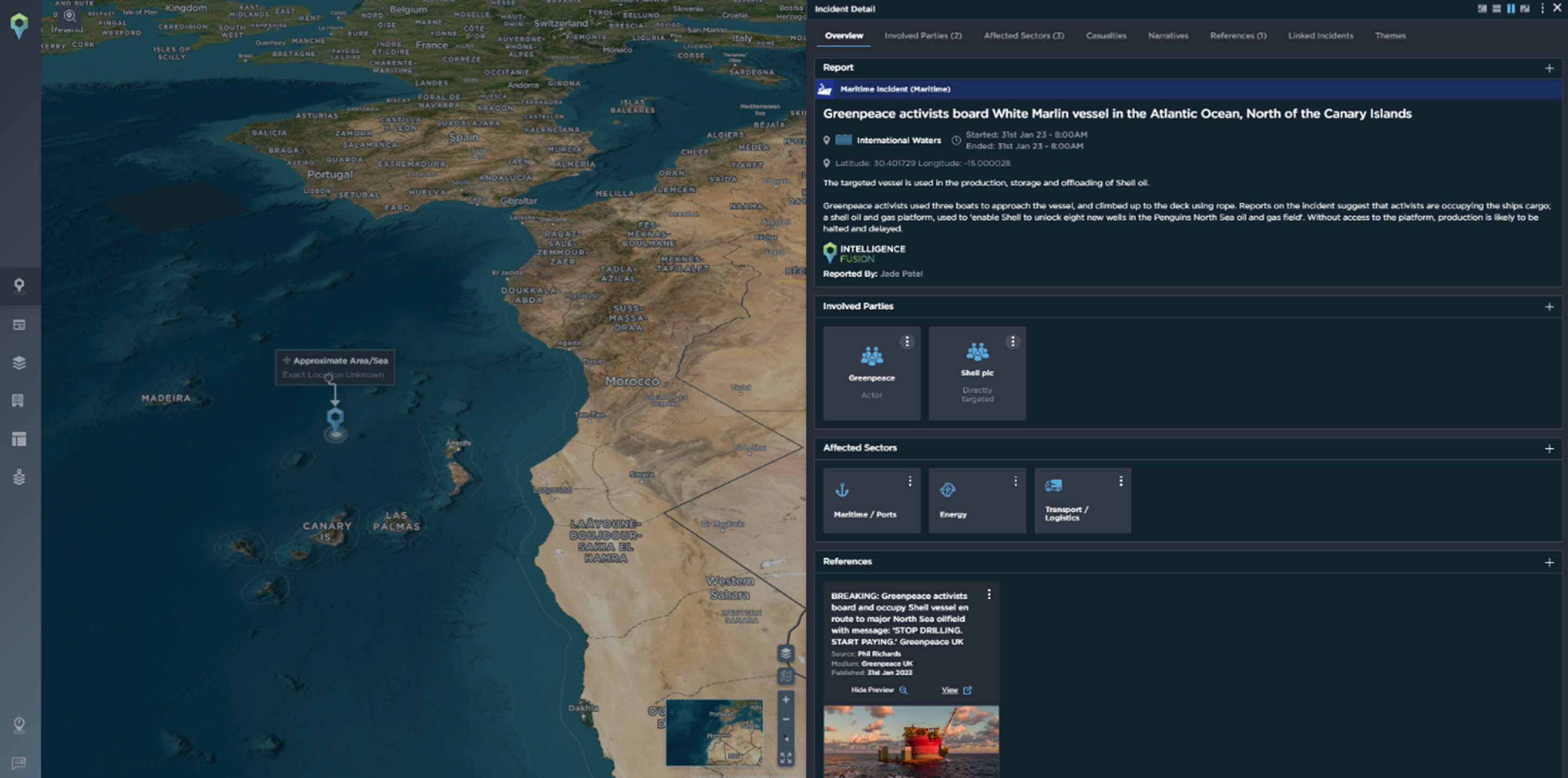The image size is (1568, 778).
Task: Open the pin-over-layers sidebar icon
Action: 19,477
